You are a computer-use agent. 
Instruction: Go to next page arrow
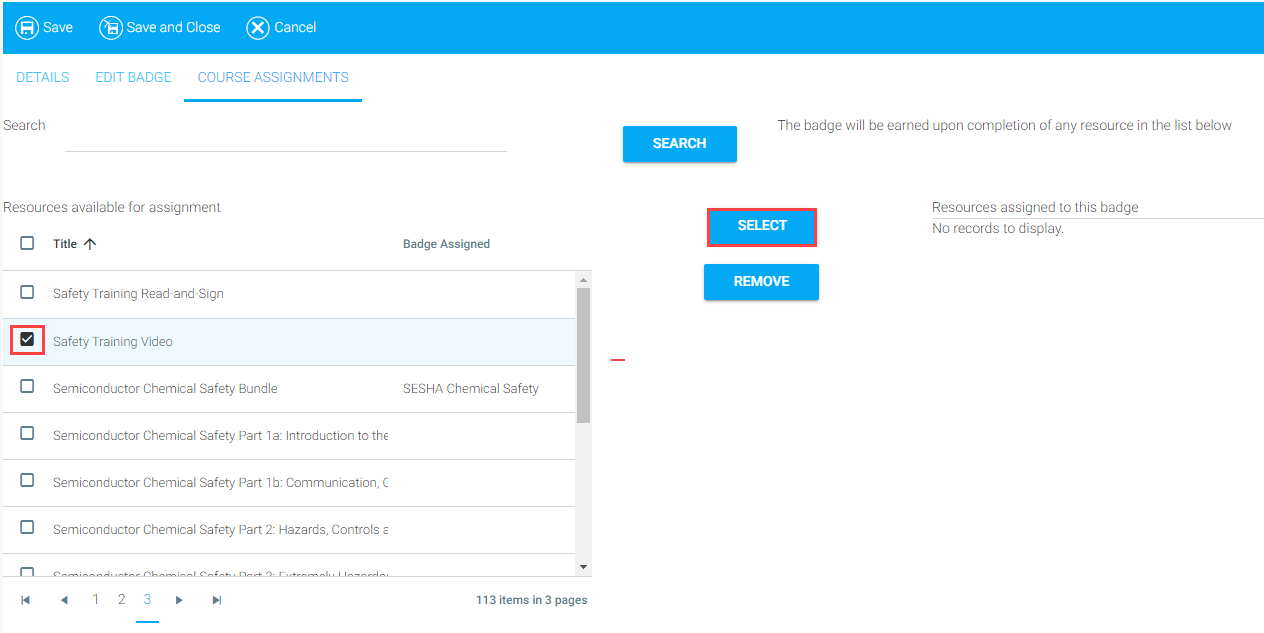pyautogui.click(x=179, y=600)
